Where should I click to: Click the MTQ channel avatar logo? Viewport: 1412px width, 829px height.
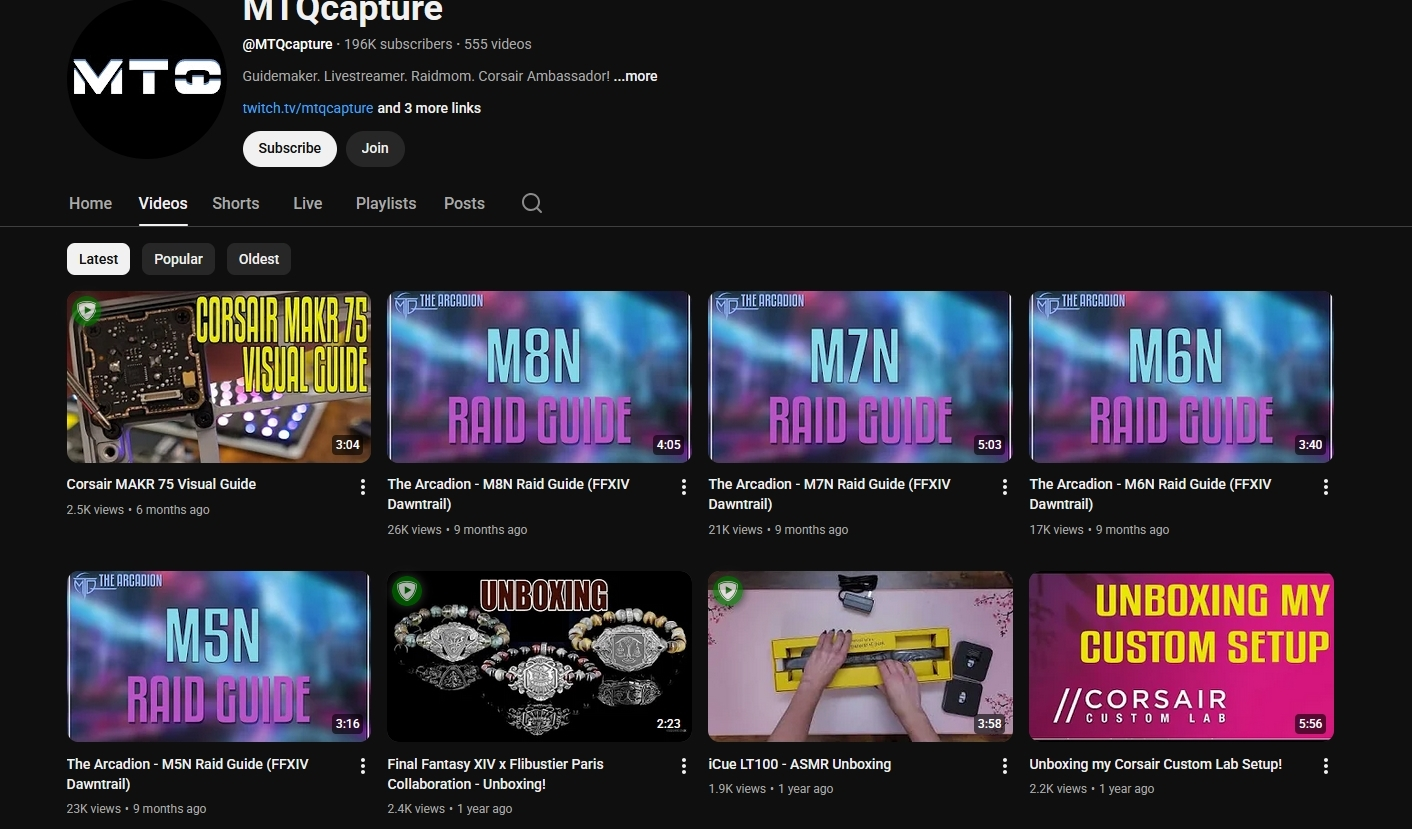pos(147,79)
